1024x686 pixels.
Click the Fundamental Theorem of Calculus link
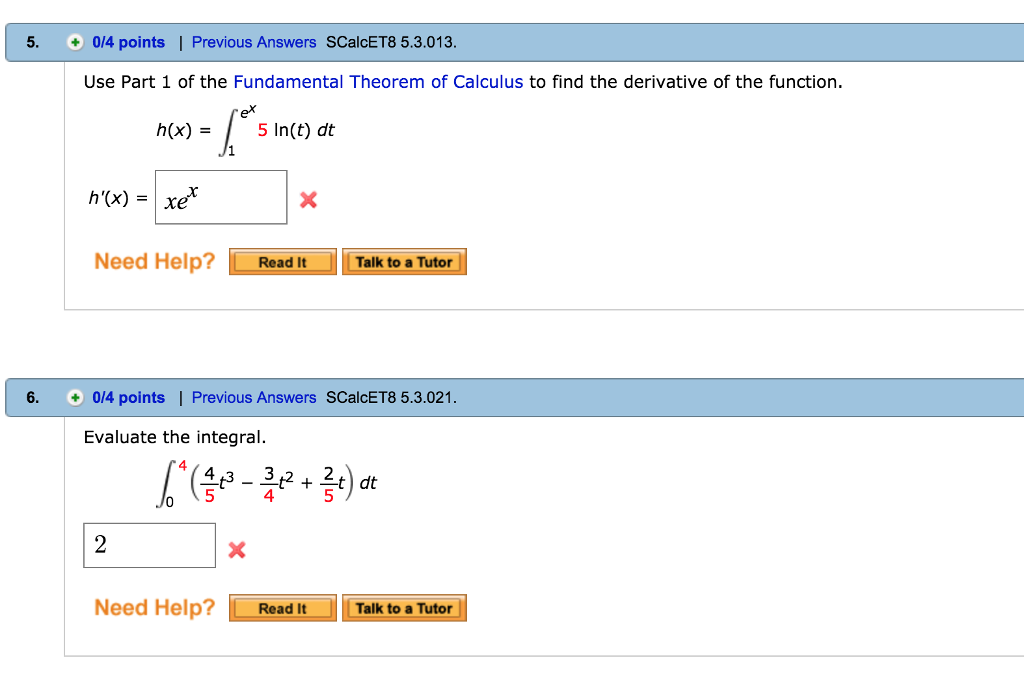(377, 82)
